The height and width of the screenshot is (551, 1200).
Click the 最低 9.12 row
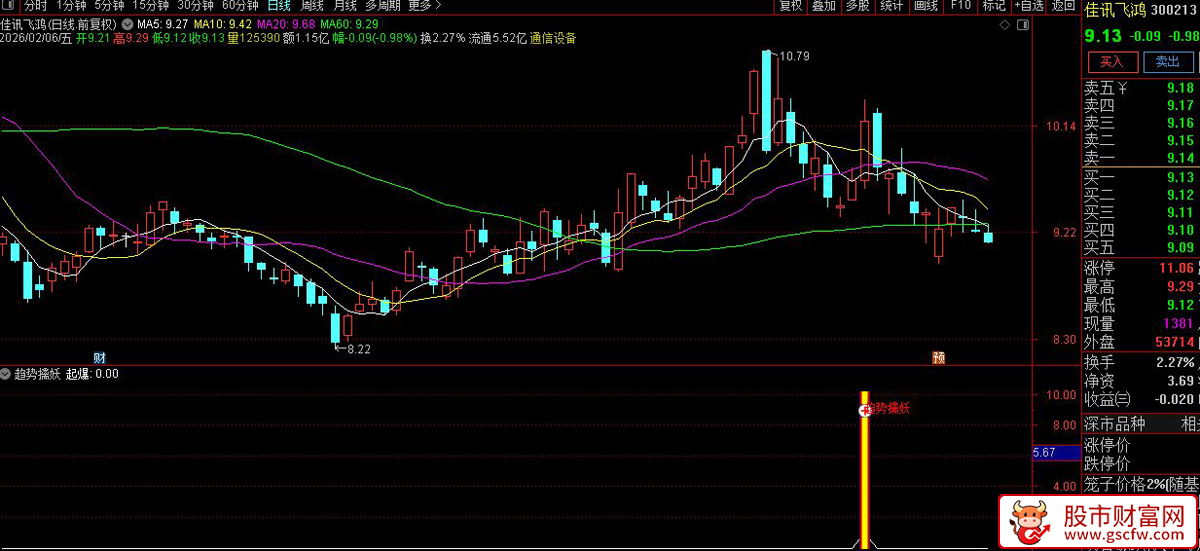click(1141, 305)
